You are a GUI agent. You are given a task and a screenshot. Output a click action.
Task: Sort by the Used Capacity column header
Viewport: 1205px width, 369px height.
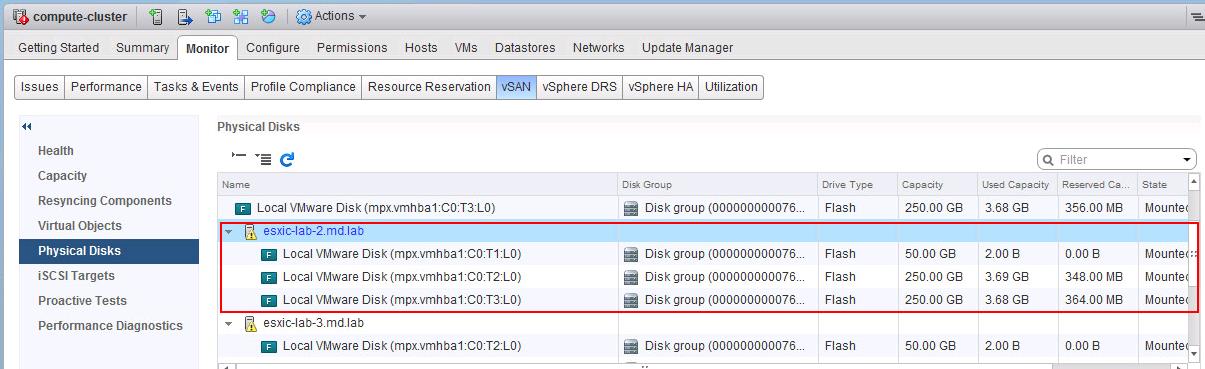[1017, 184]
